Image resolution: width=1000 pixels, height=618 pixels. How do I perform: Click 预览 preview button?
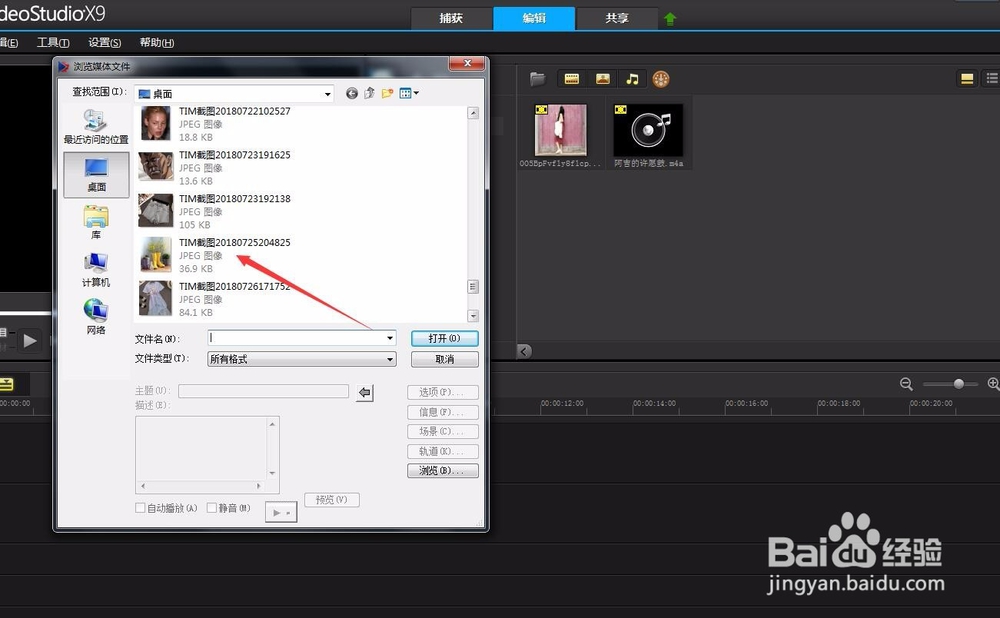pos(332,500)
